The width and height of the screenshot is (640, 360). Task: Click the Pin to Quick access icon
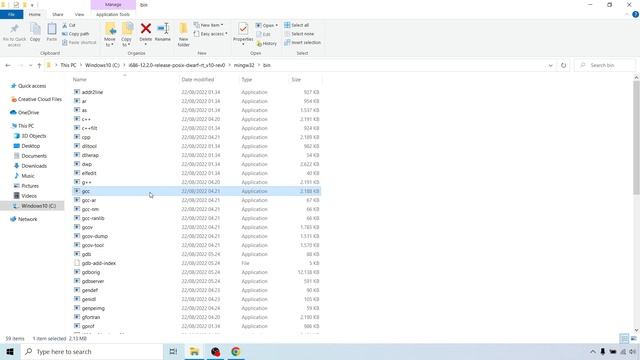14,29
